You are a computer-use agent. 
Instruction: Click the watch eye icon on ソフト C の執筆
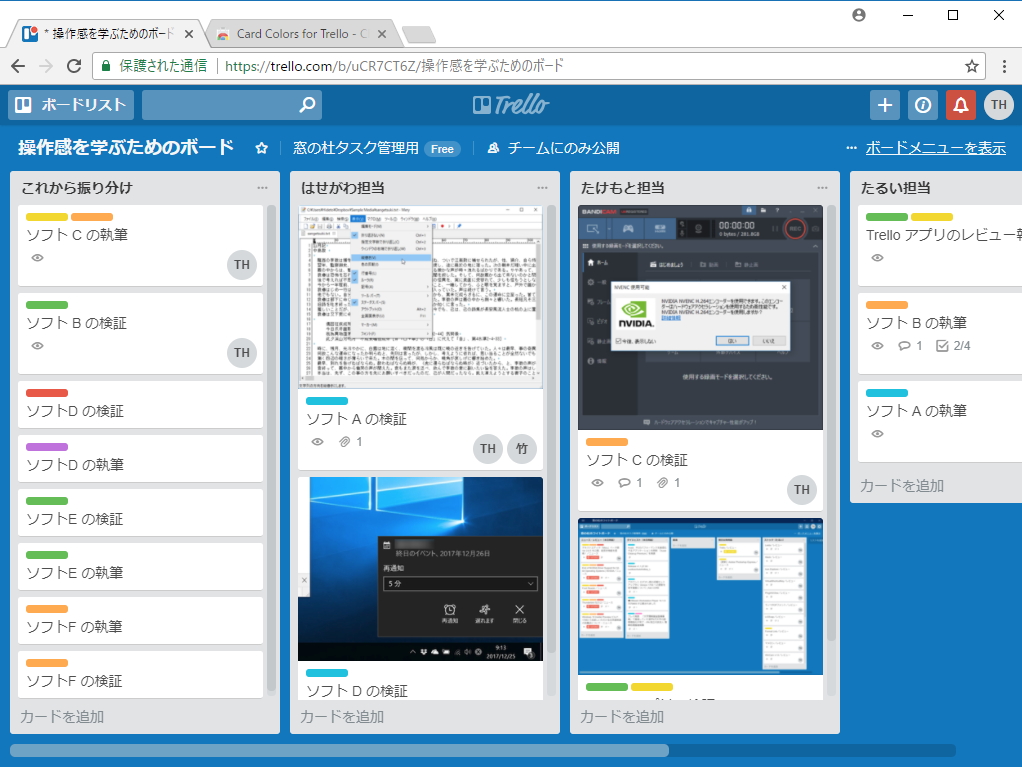click(38, 258)
